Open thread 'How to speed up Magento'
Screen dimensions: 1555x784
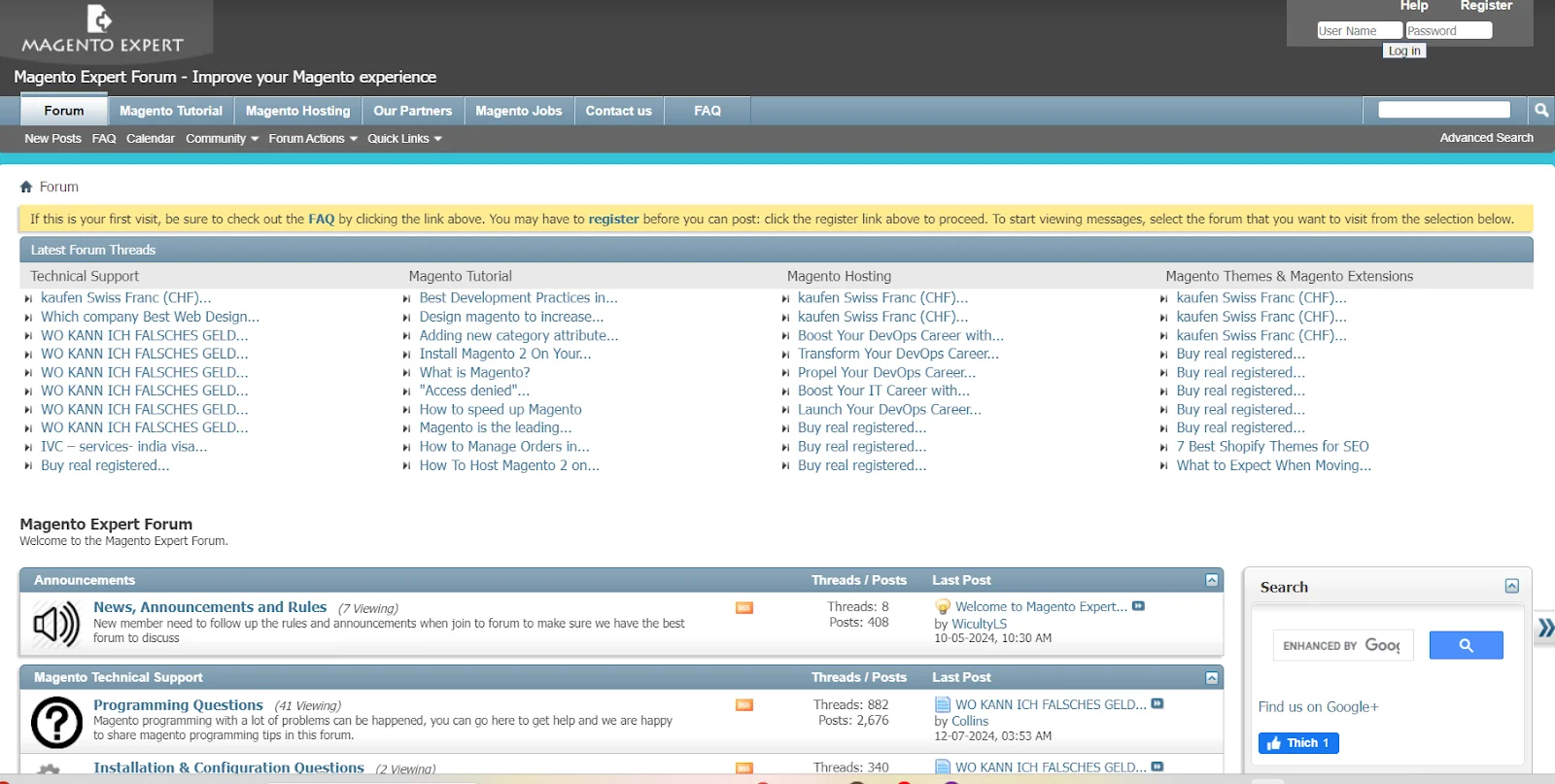pos(501,410)
